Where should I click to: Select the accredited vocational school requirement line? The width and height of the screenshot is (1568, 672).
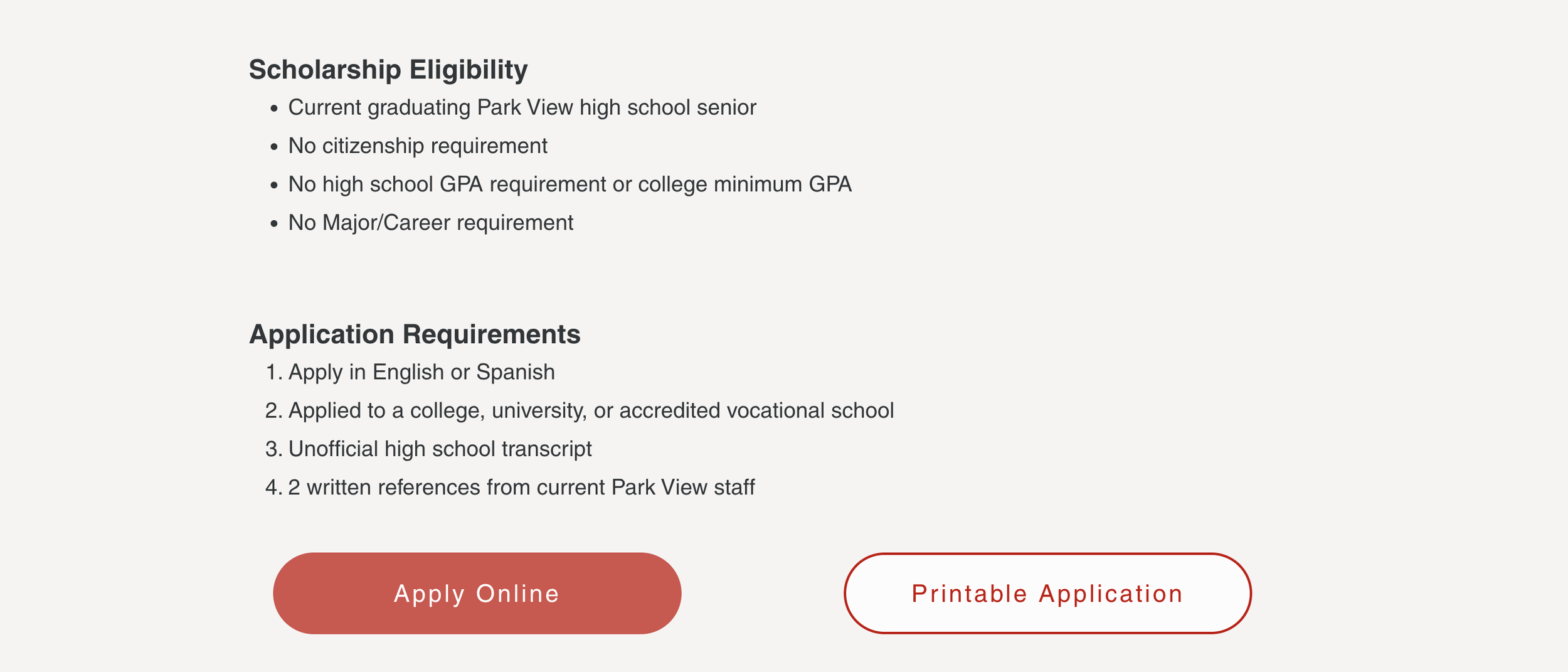click(x=591, y=410)
